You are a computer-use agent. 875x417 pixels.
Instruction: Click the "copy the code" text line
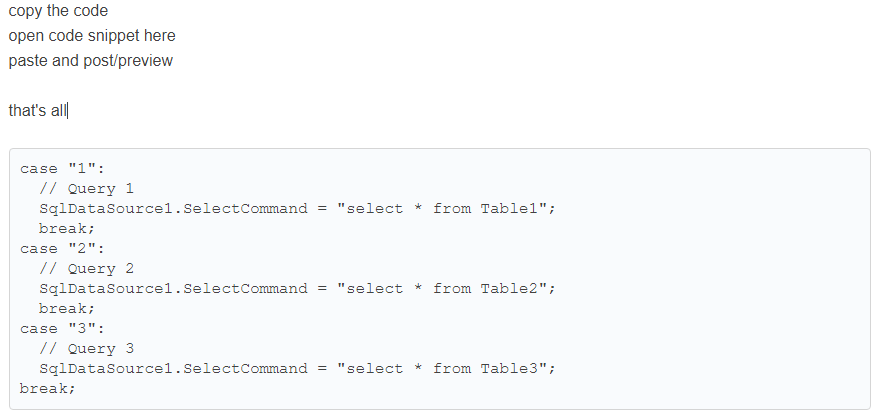(58, 11)
